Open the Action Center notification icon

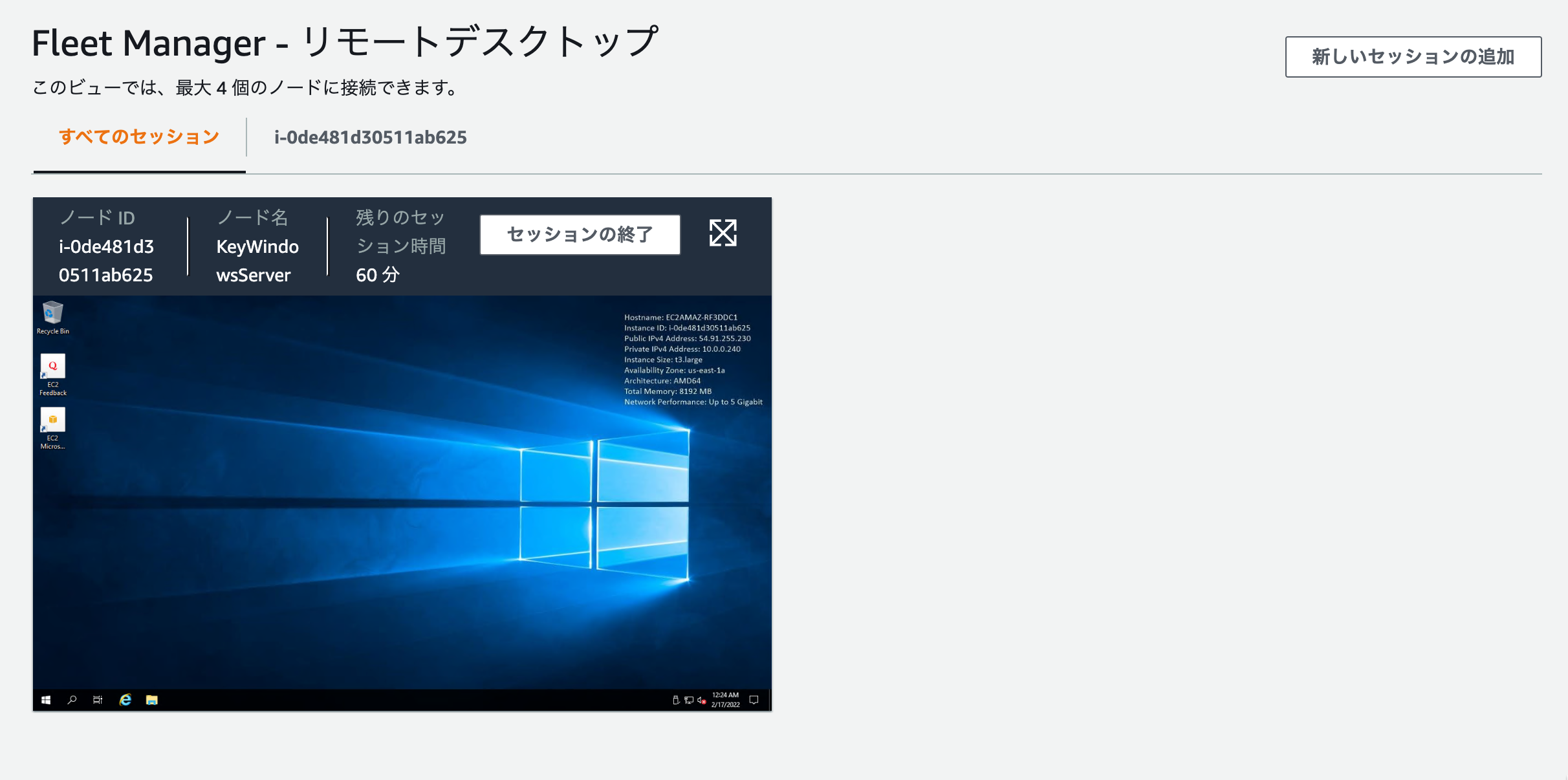point(754,700)
